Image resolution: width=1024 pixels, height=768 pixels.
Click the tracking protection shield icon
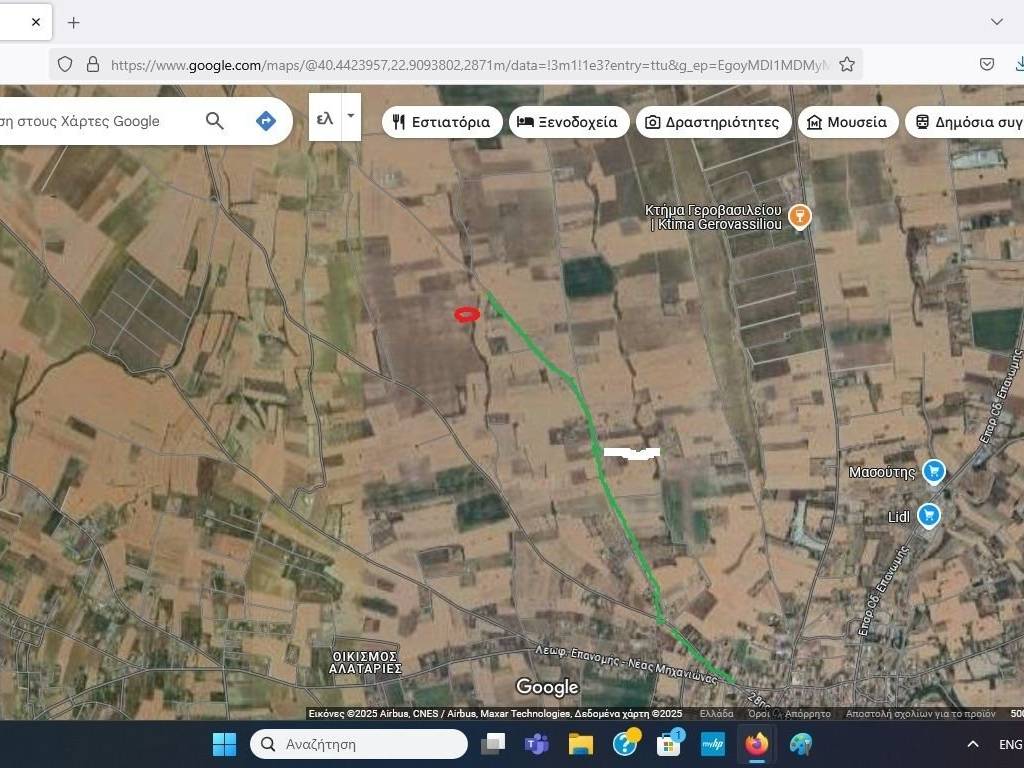coord(65,64)
